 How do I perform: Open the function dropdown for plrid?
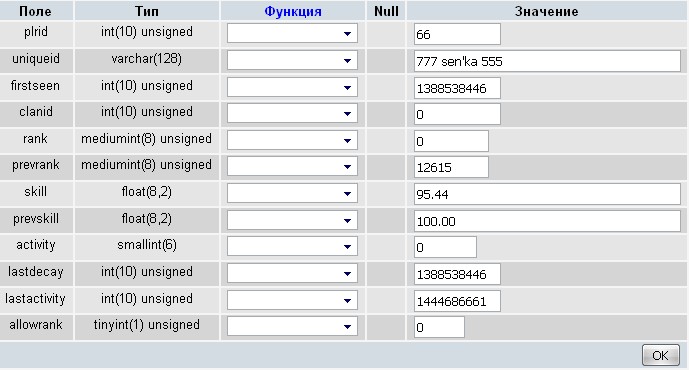pyautogui.click(x=292, y=34)
